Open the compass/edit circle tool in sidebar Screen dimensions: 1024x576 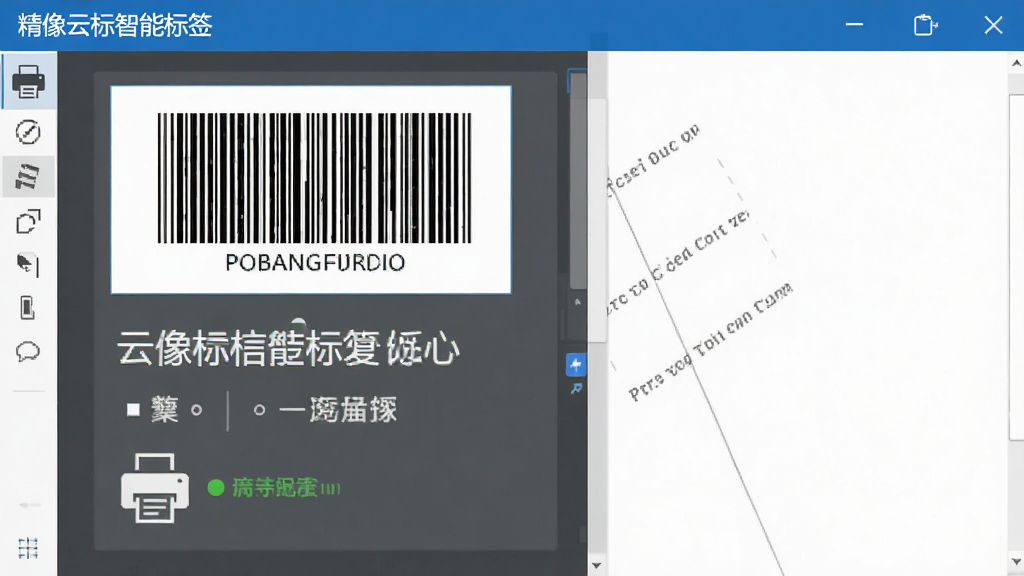pos(28,132)
